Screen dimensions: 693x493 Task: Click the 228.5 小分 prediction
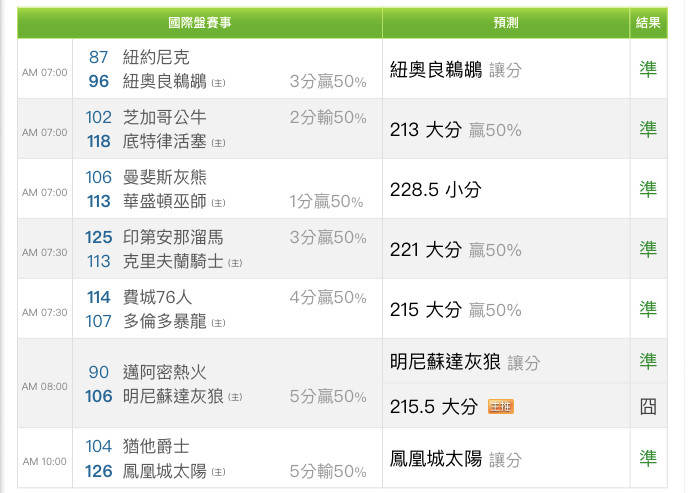tap(435, 190)
